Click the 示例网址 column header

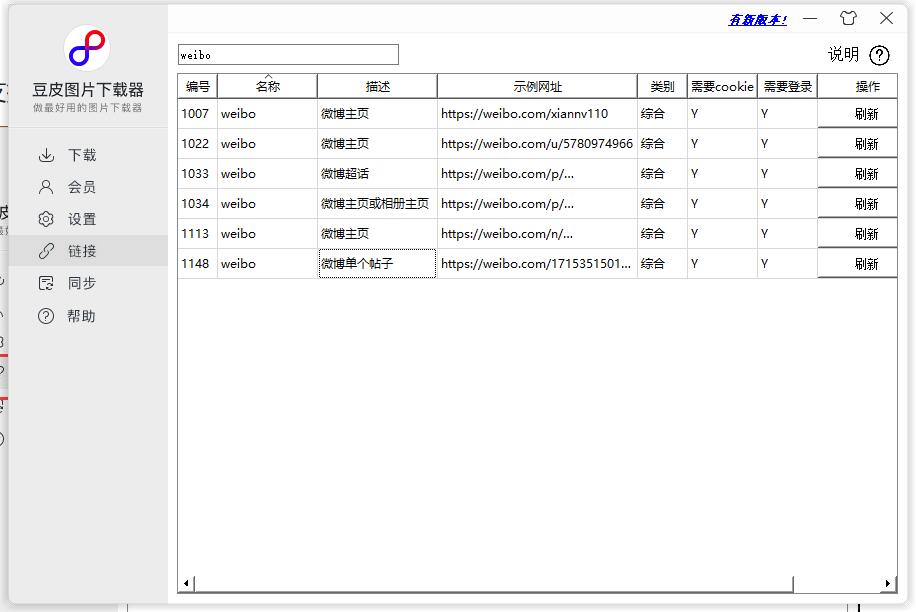(537, 86)
